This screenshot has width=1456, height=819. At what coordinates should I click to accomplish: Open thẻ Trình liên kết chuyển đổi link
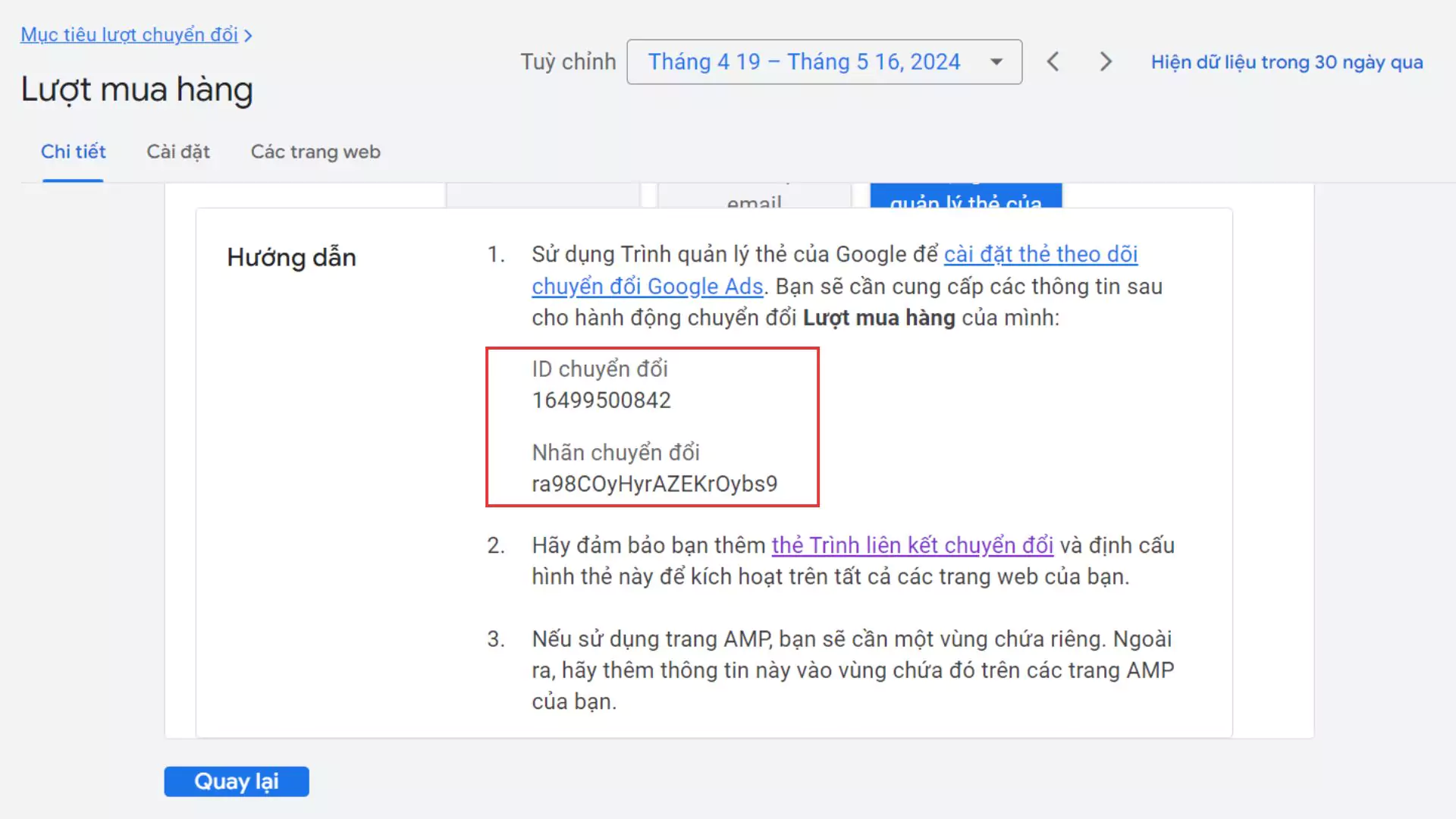[x=912, y=545]
